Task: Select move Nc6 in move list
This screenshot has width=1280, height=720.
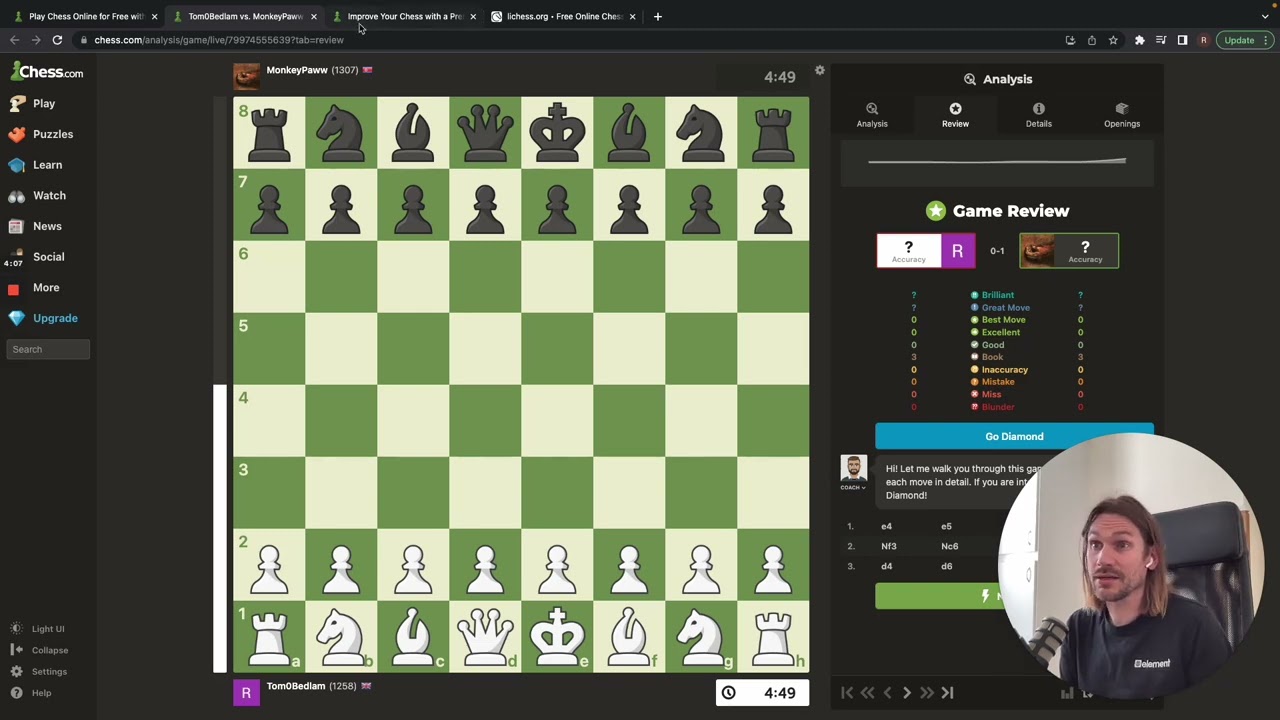Action: (x=949, y=546)
